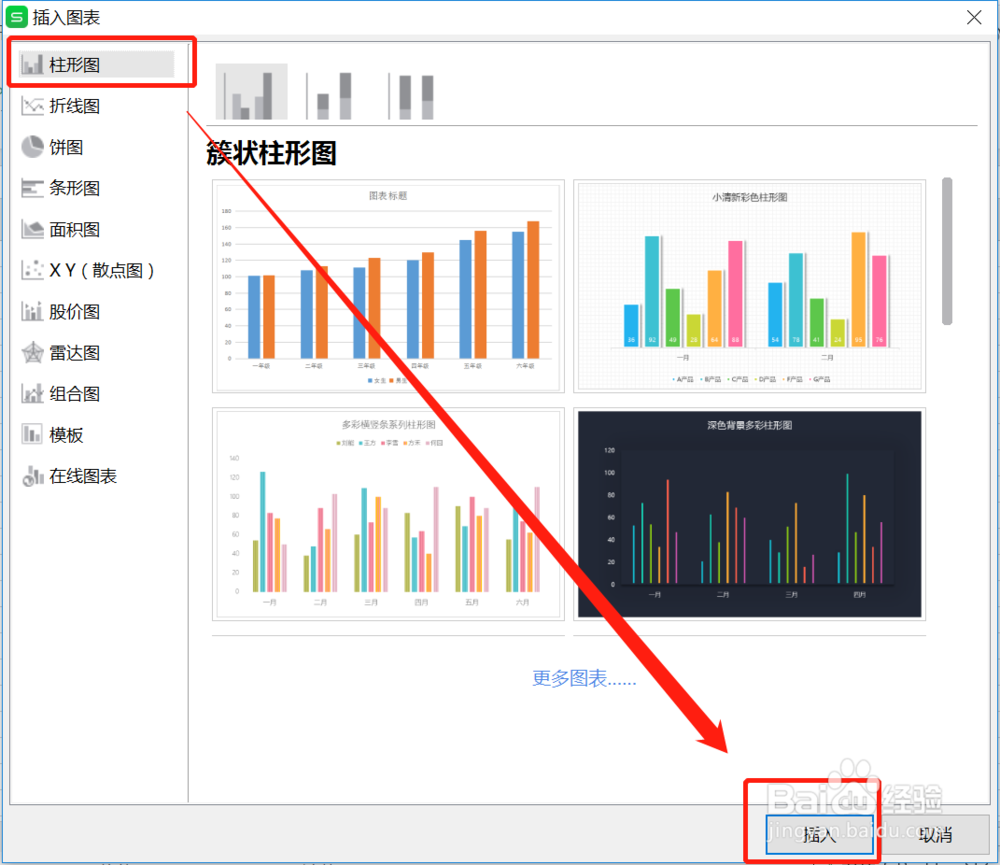Pick the 多彩横竖条系列柱形图 thumbnail

click(388, 514)
